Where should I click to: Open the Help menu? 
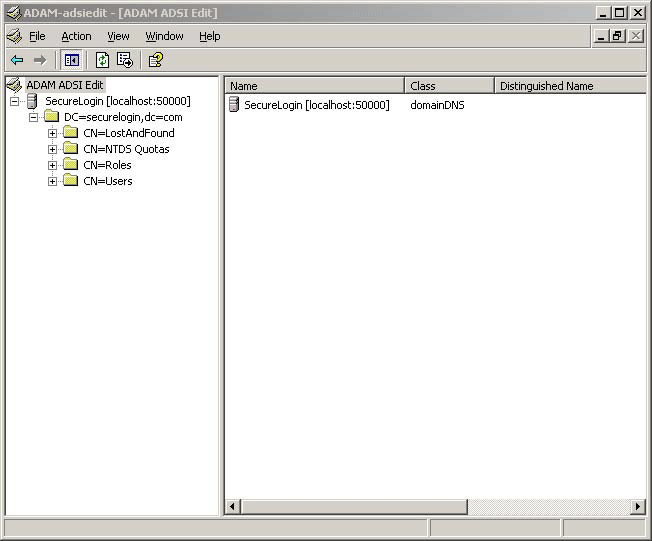tap(210, 37)
